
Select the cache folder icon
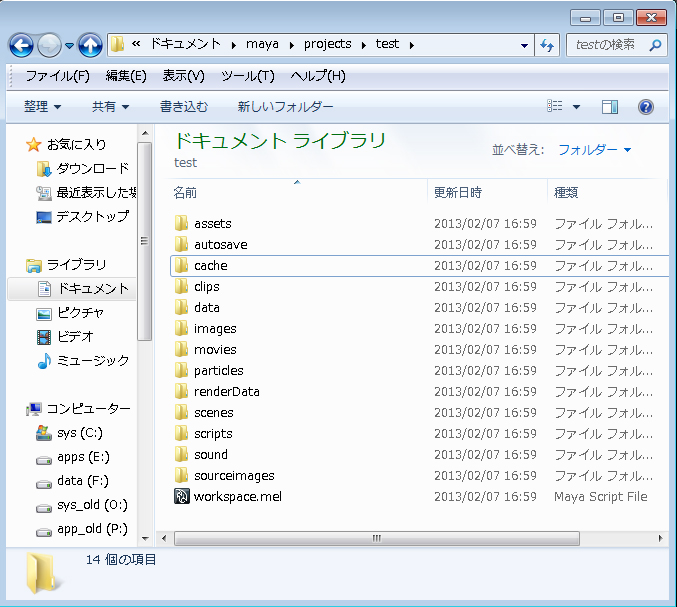click(181, 265)
